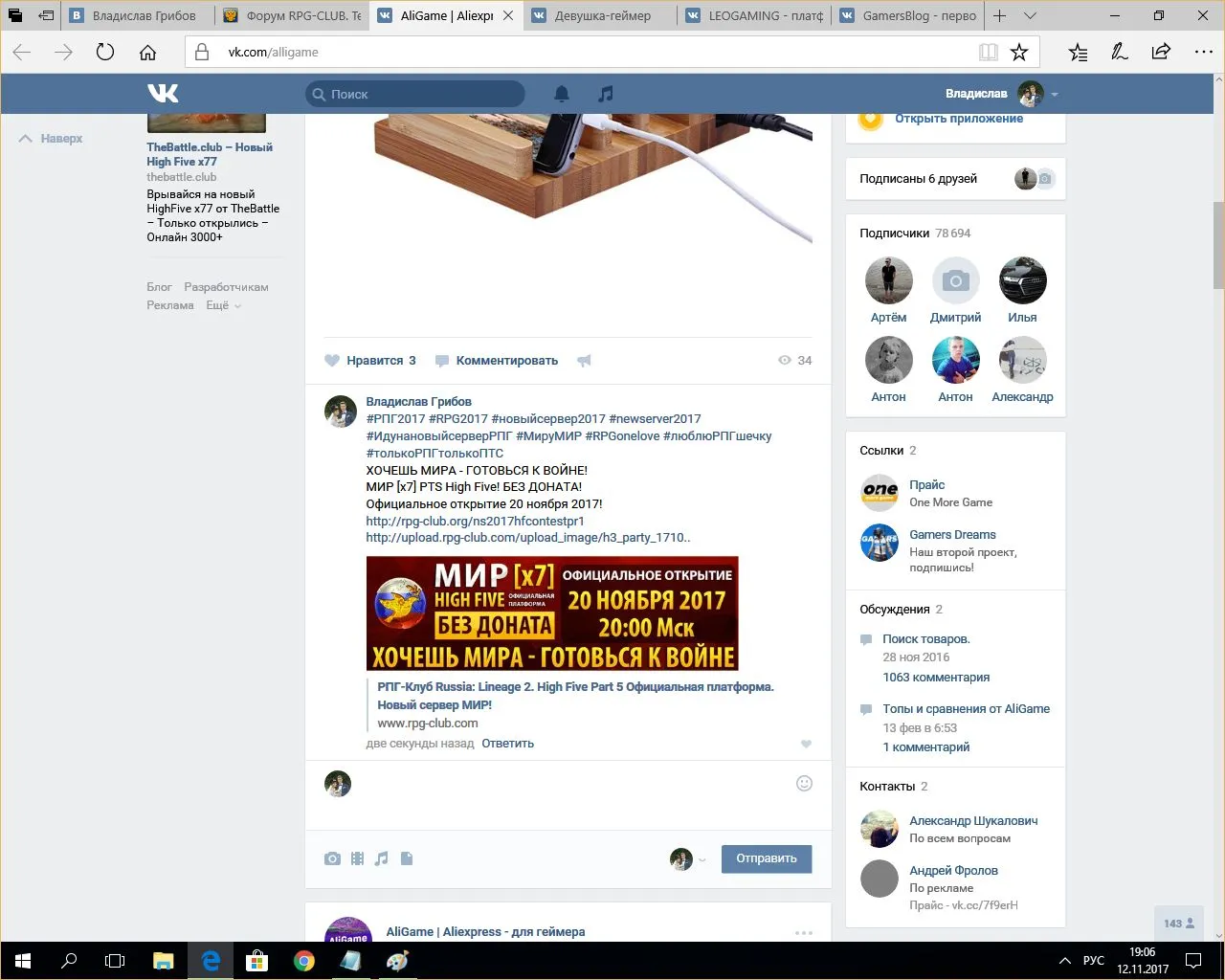Open the 143 online friends chat button
Viewport: 1225px width, 980px height.
[1179, 924]
